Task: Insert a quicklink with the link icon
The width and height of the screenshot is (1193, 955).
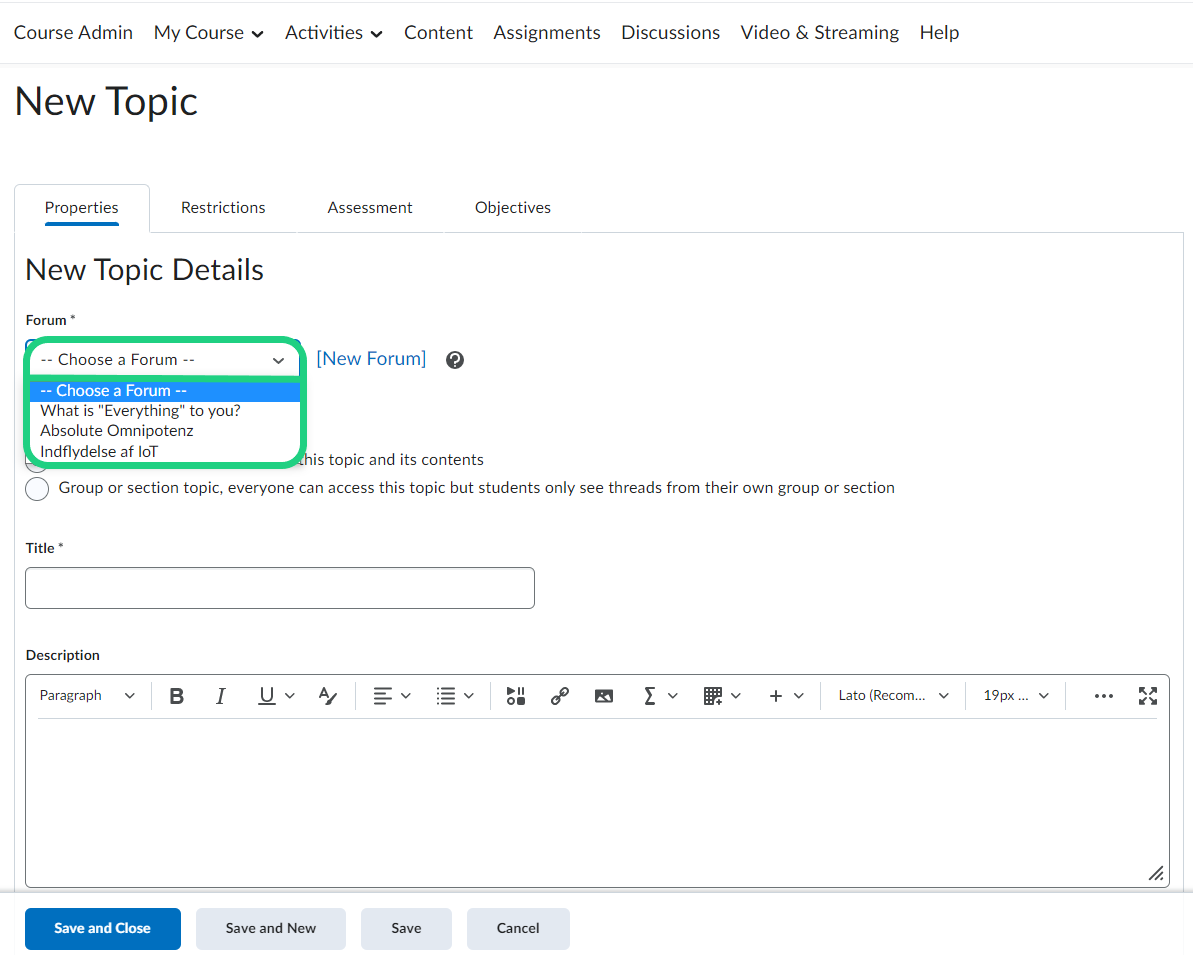Action: point(560,696)
